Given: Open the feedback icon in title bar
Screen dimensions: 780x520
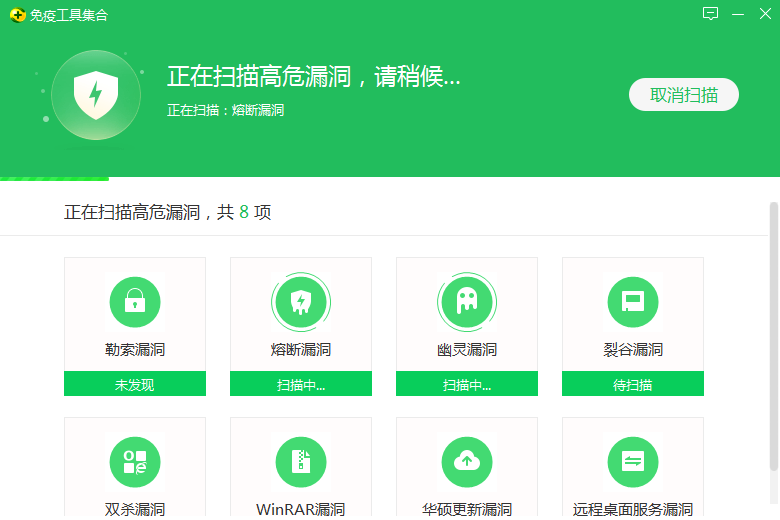Looking at the screenshot, I should (x=711, y=14).
